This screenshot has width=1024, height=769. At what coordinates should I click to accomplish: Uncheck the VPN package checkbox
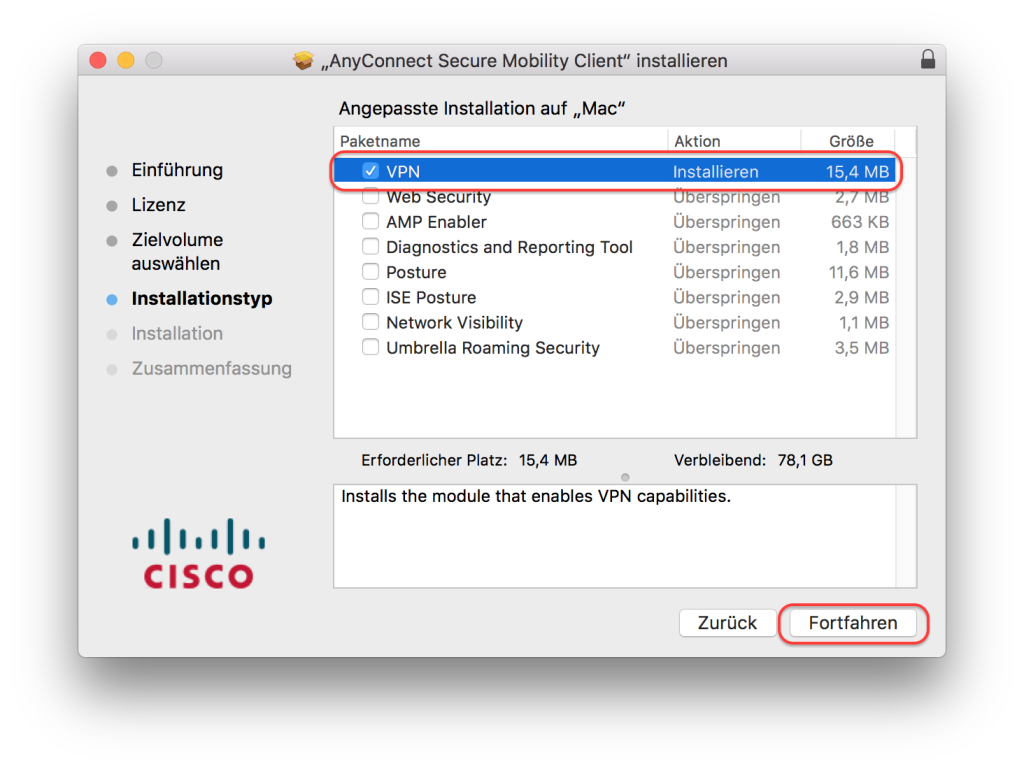[x=371, y=172]
